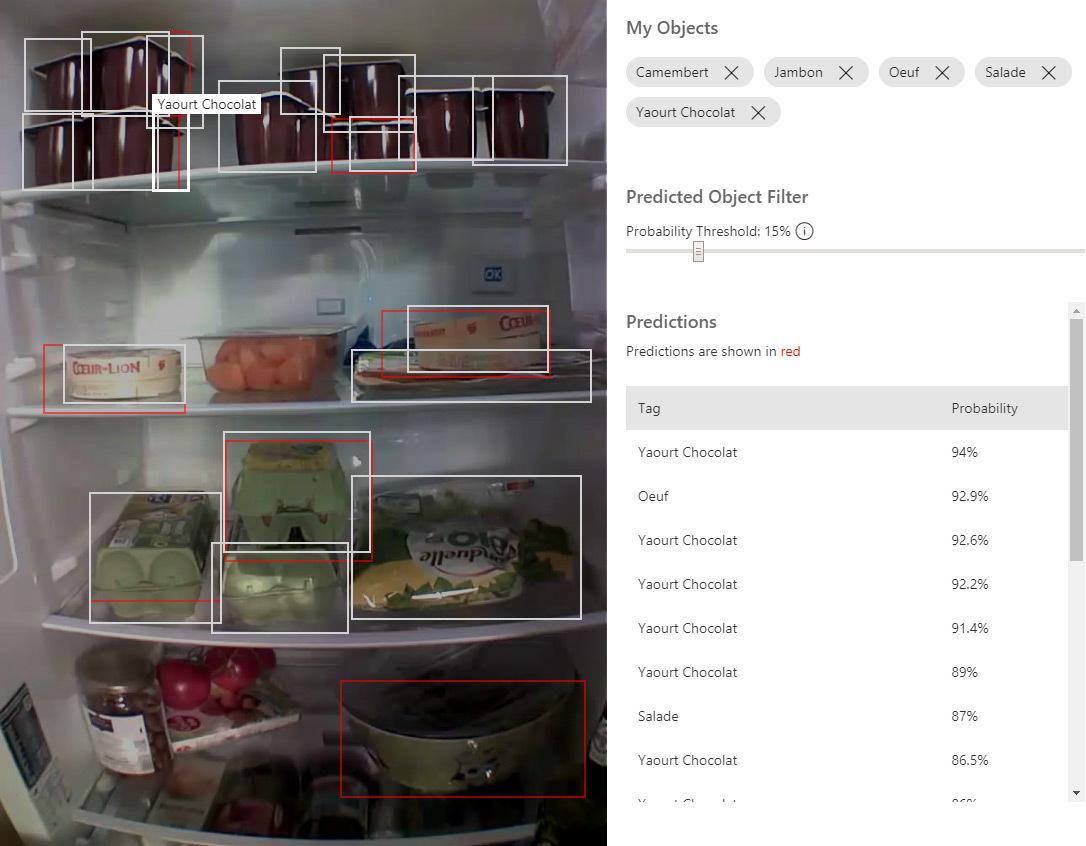Click the salad bag bounding box
The width and height of the screenshot is (1086, 846).
[x=466, y=547]
